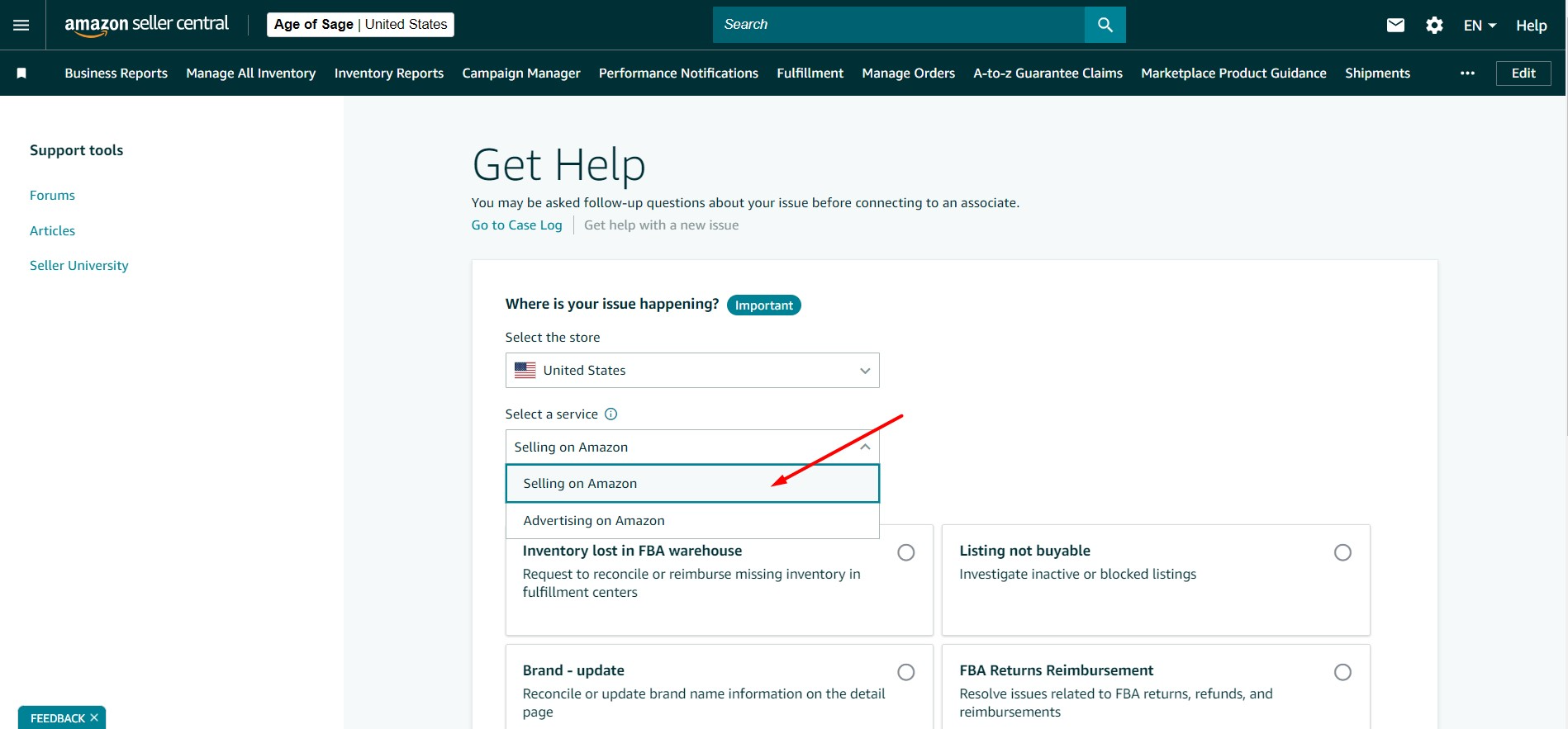Select the Listing not buyable radio
The width and height of the screenshot is (1568, 729).
coord(1342,552)
